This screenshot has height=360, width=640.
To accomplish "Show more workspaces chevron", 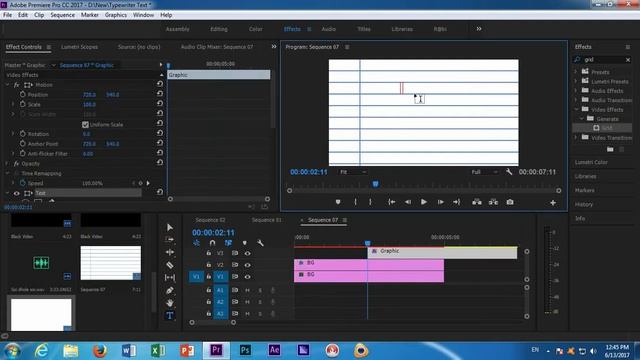I will pos(479,29).
